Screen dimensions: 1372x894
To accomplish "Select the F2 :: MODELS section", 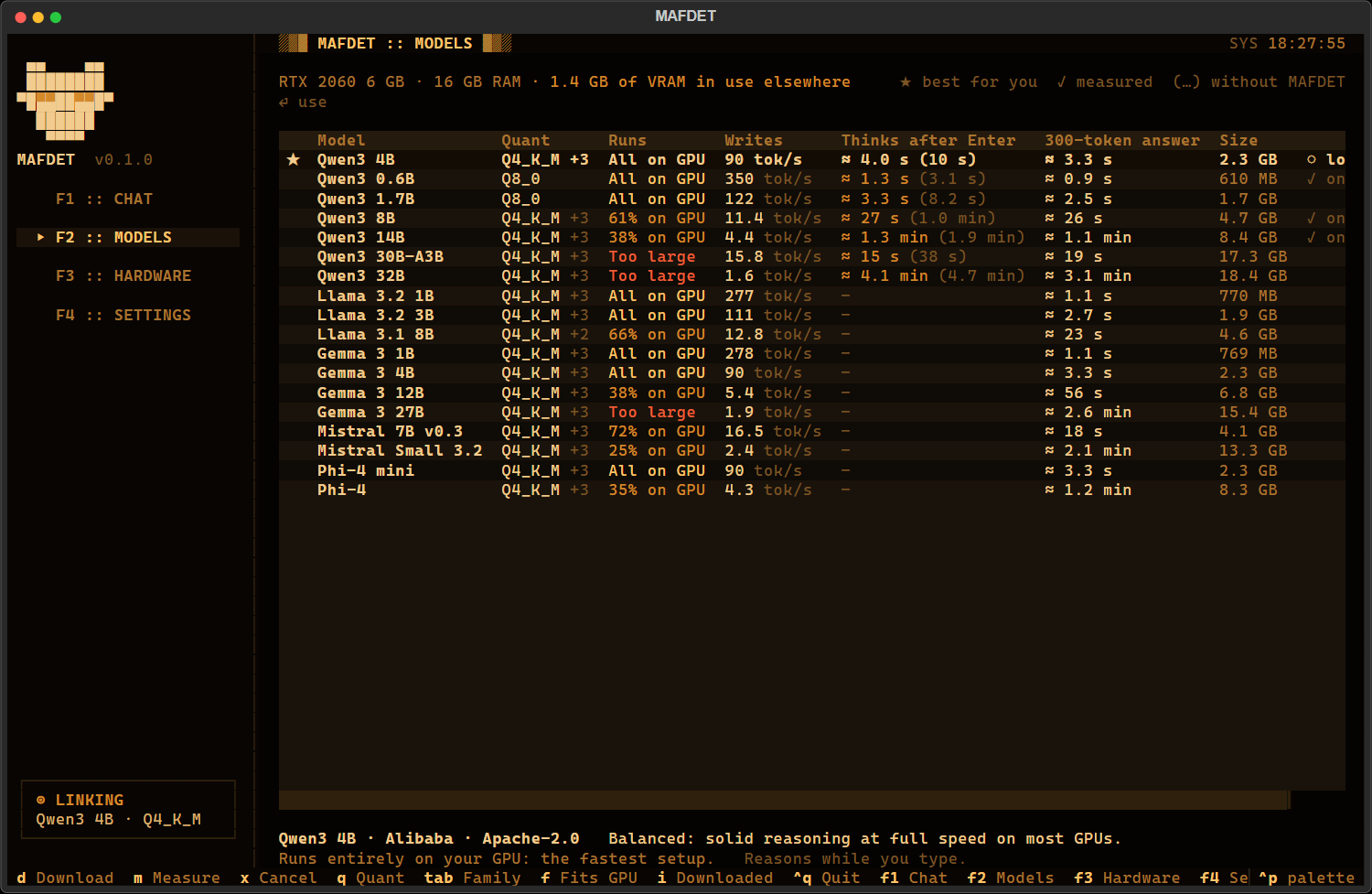I will [128, 237].
